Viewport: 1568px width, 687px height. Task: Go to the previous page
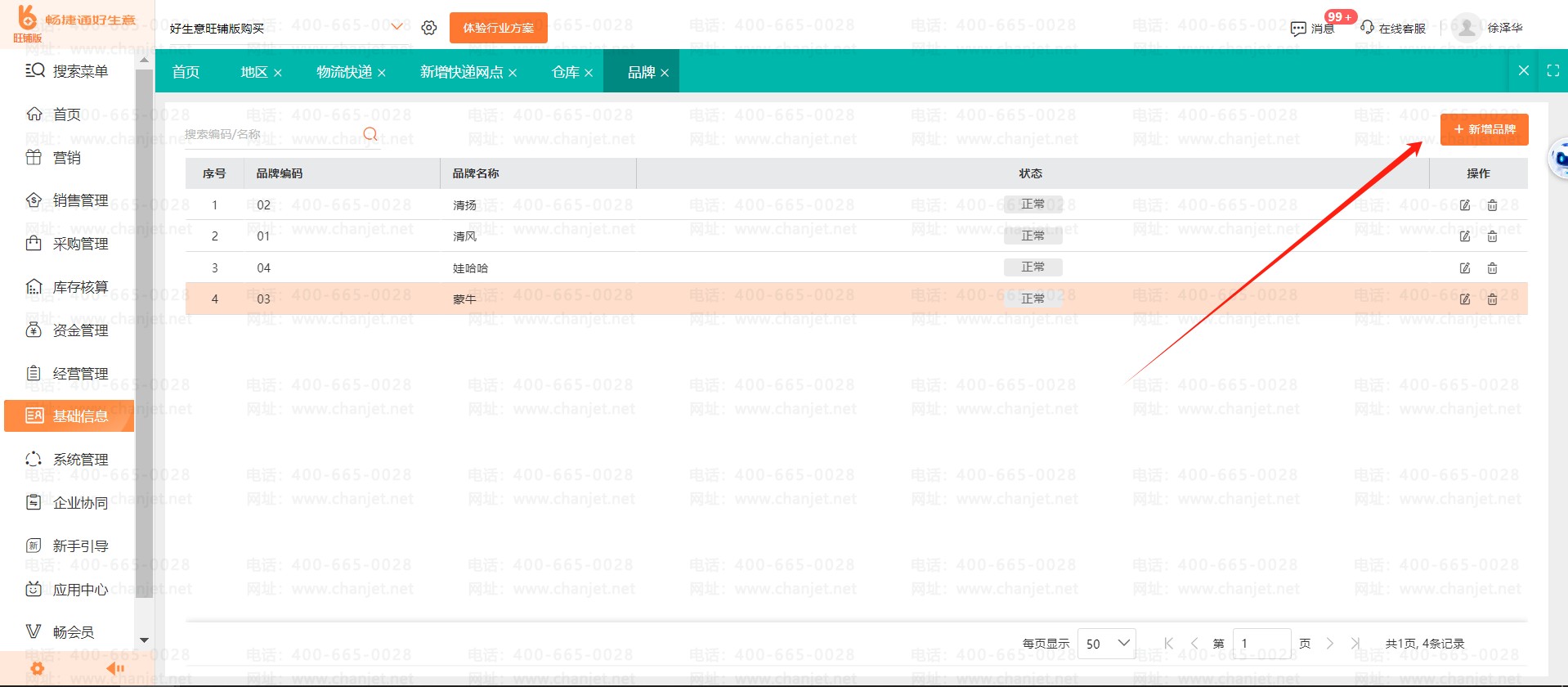tap(1194, 644)
